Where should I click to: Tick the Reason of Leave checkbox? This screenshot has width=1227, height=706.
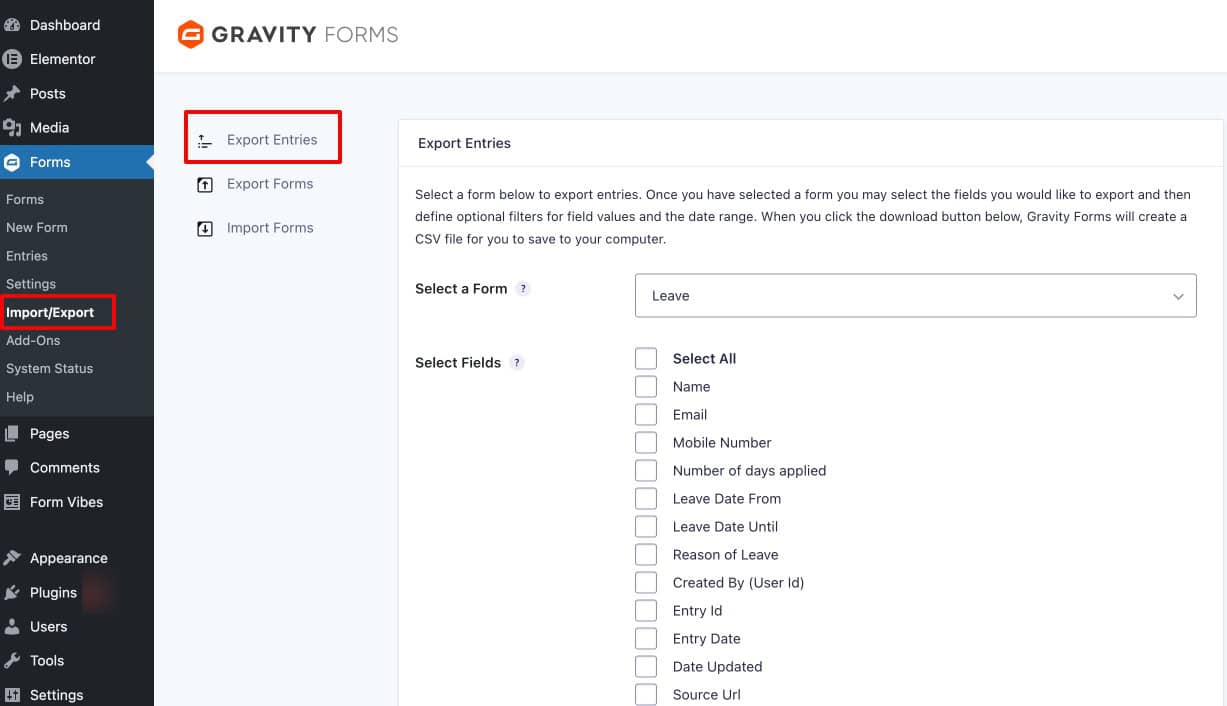646,554
